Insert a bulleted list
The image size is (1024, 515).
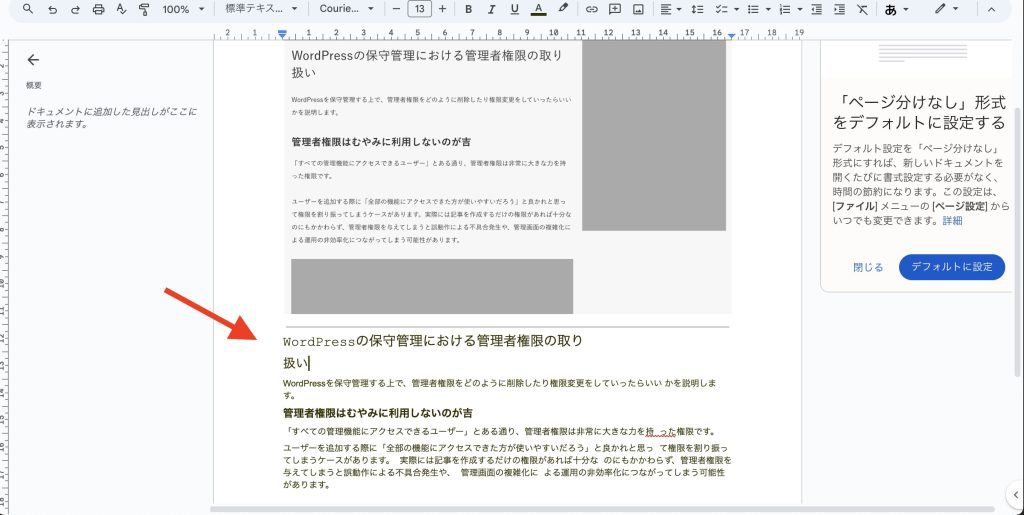click(x=753, y=9)
